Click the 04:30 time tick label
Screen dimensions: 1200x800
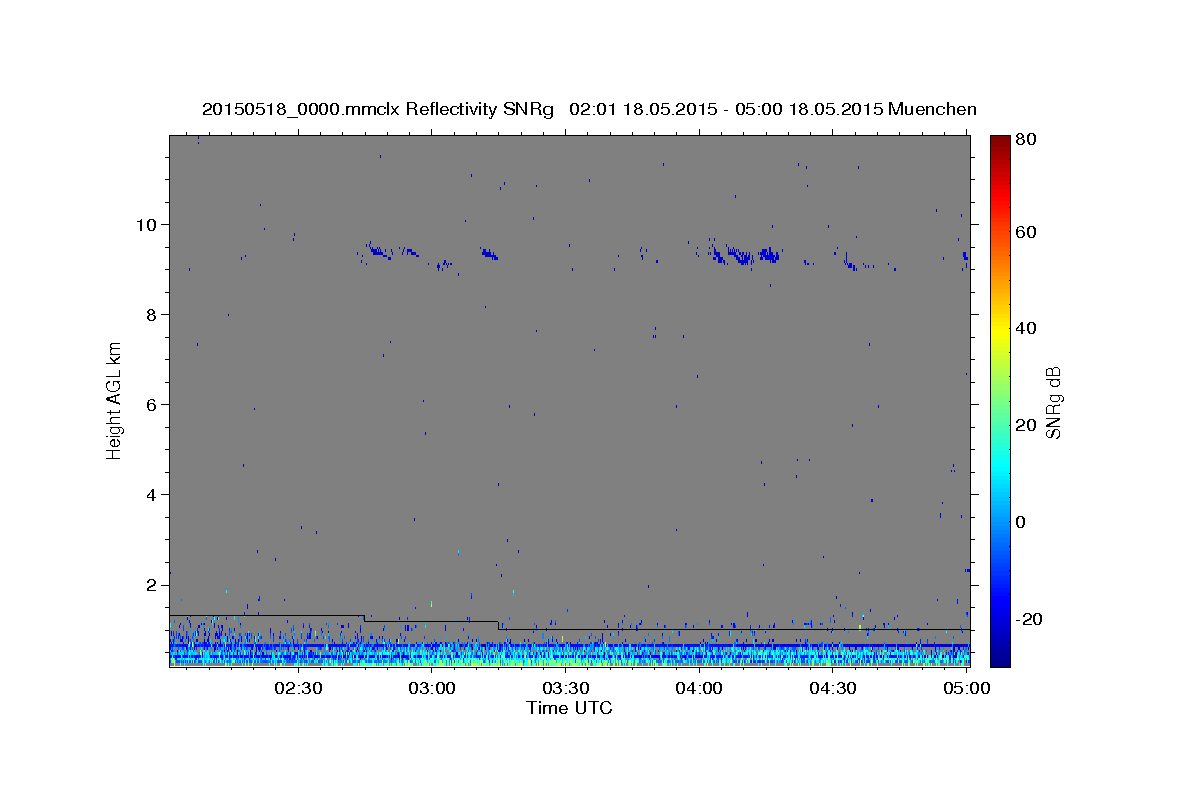click(x=832, y=688)
